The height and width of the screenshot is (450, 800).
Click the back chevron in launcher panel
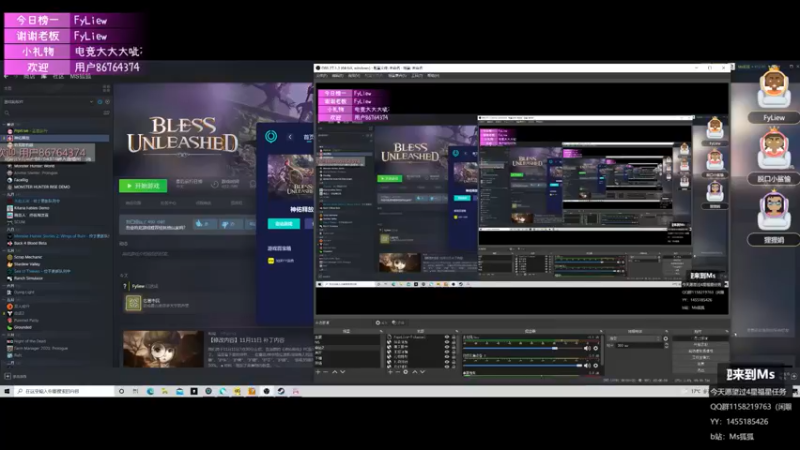click(290, 137)
